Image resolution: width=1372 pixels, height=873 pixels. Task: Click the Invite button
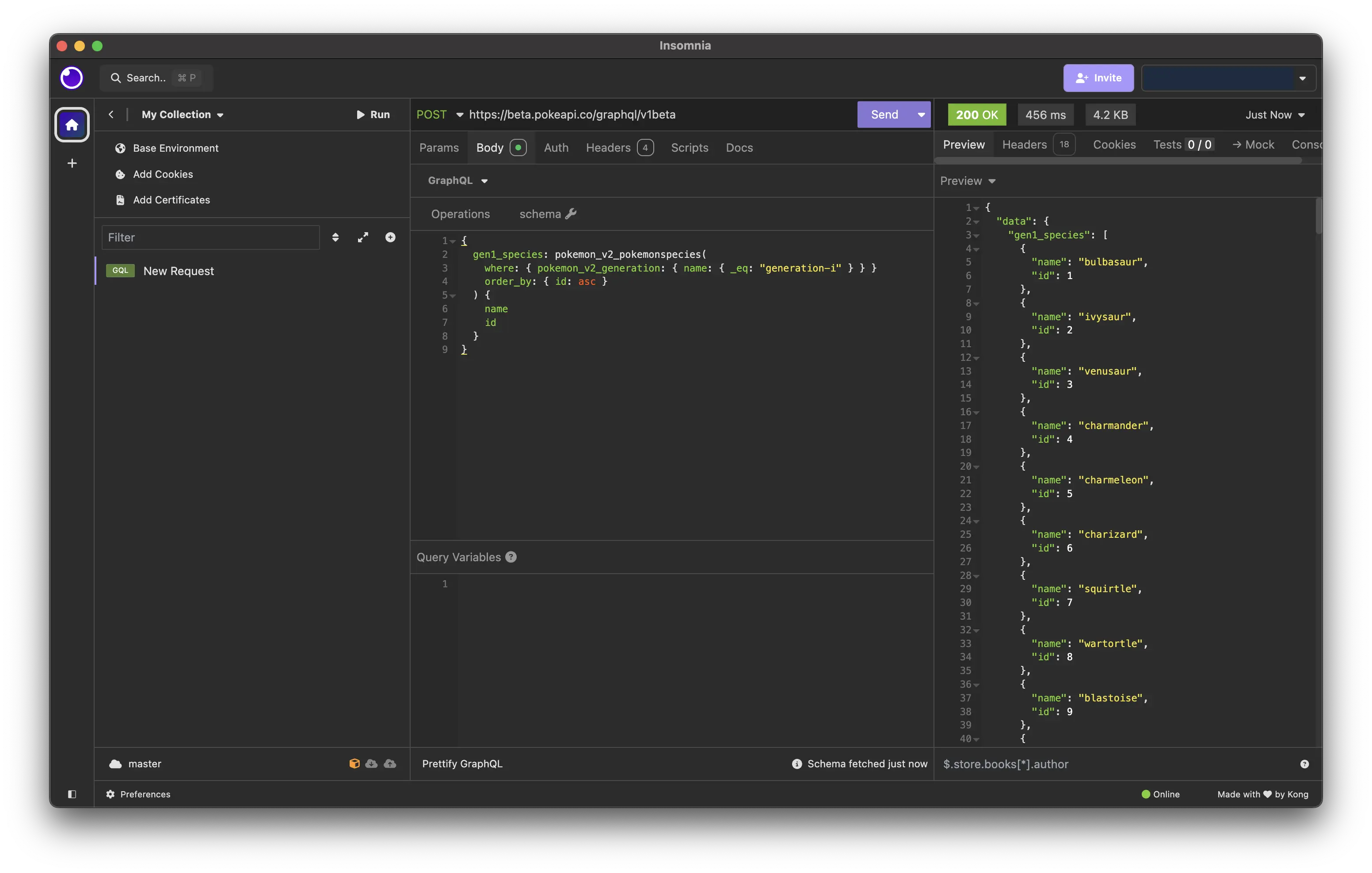pos(1098,78)
